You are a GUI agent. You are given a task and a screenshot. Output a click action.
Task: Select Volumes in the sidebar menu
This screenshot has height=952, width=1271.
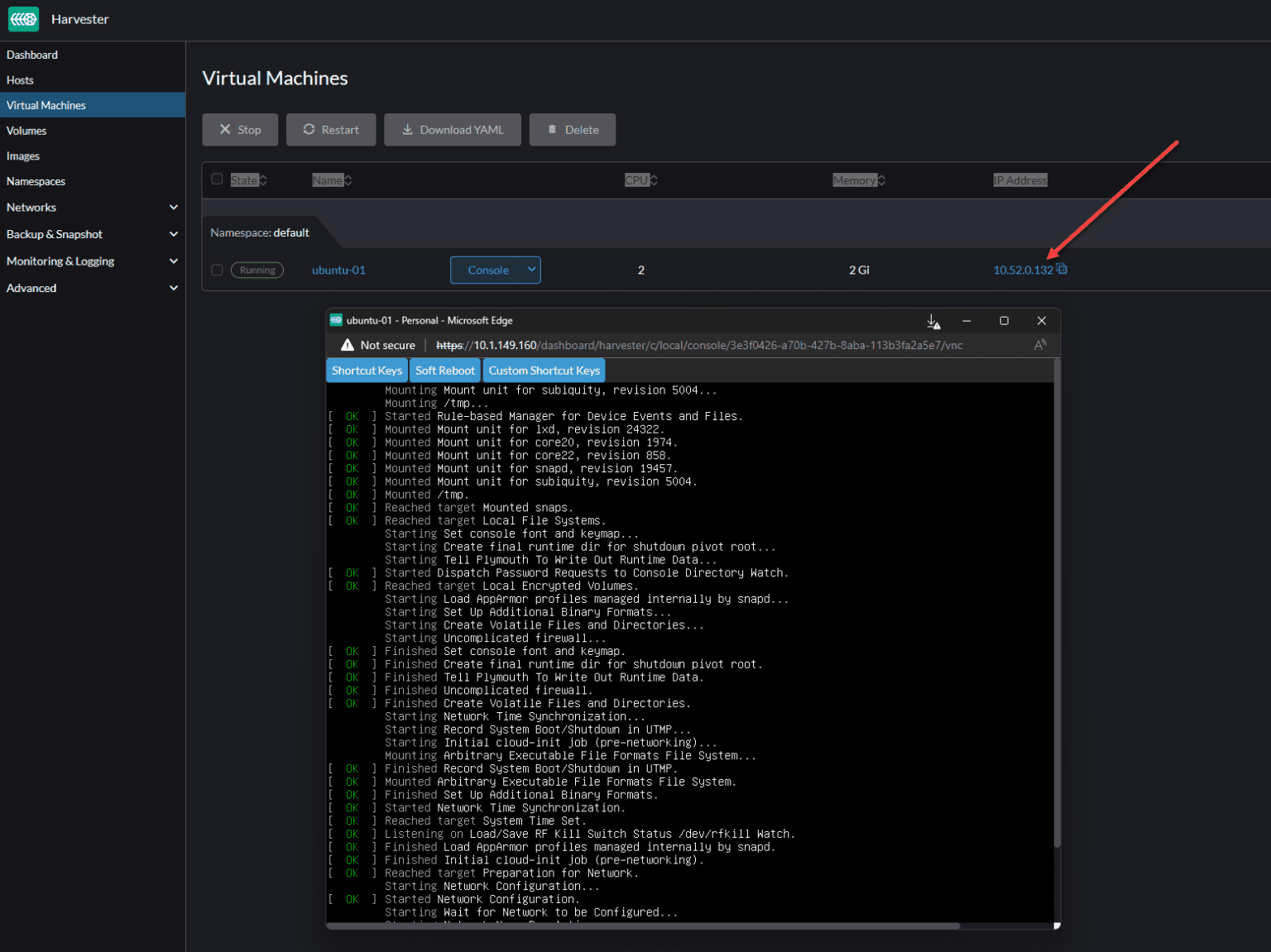(x=26, y=130)
